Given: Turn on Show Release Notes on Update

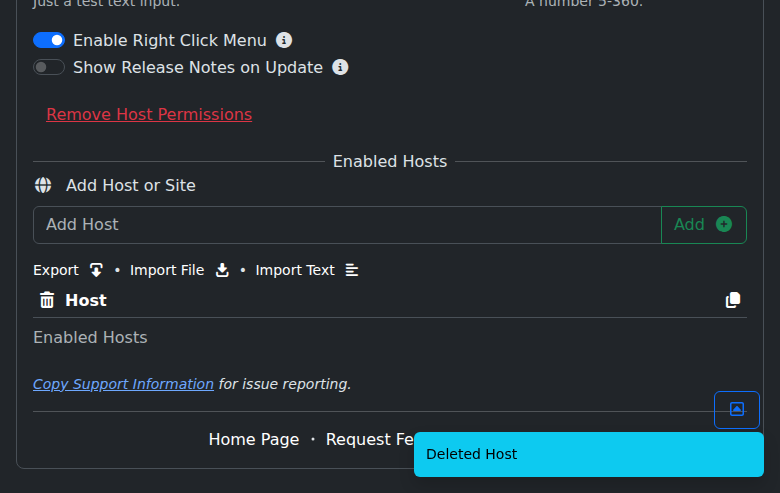Looking at the screenshot, I should point(49,68).
